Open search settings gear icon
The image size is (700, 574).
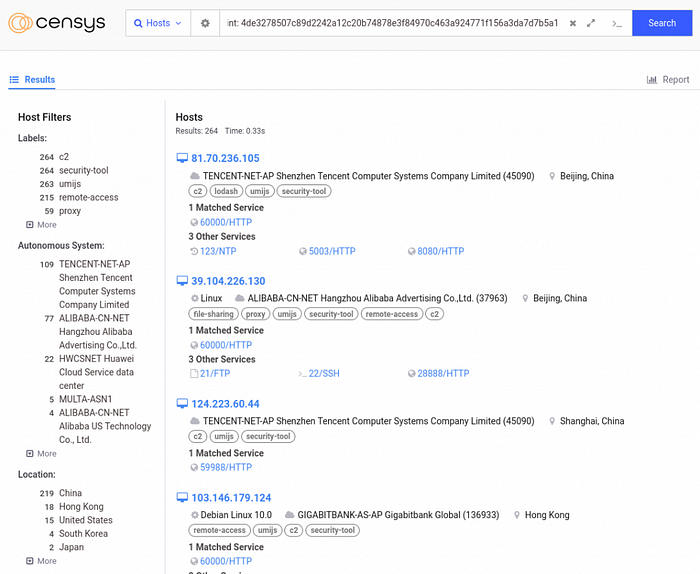tap(205, 23)
